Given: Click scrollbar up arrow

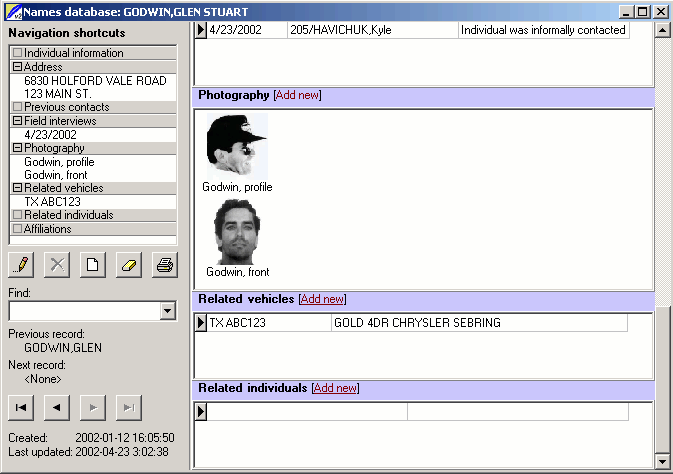Looking at the screenshot, I should [663, 30].
